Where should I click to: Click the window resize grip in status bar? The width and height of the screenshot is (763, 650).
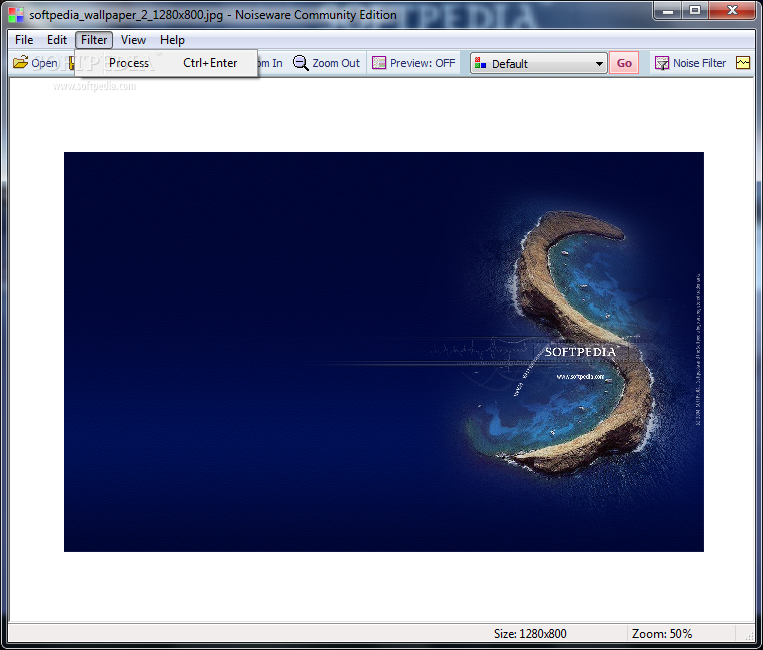750,635
